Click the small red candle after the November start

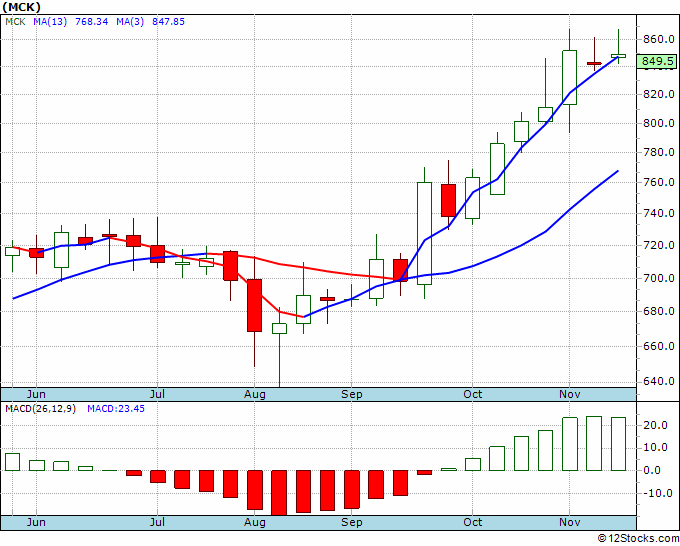coord(594,63)
